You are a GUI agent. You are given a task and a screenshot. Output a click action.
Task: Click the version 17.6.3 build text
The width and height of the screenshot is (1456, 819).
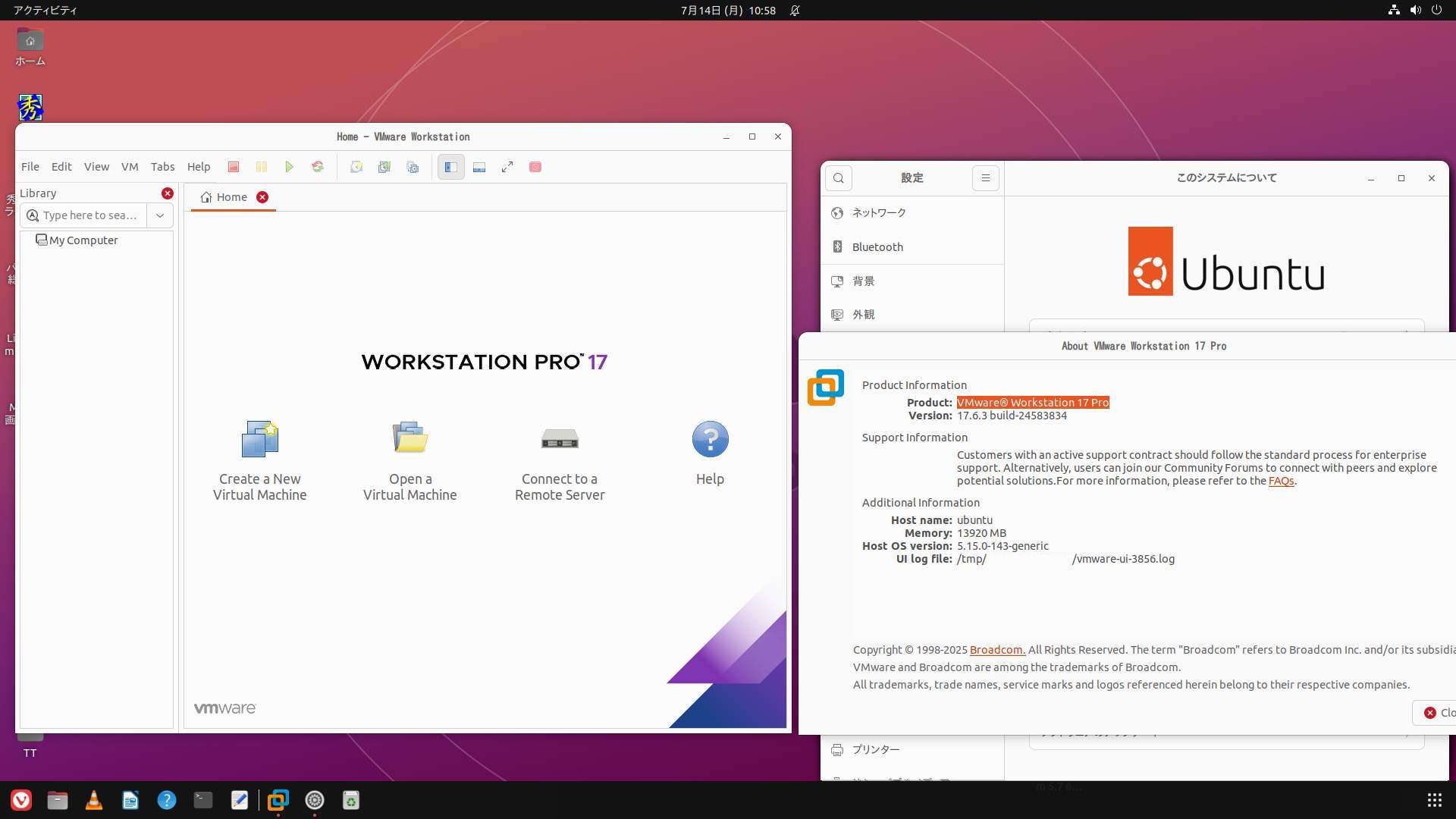click(x=1012, y=416)
